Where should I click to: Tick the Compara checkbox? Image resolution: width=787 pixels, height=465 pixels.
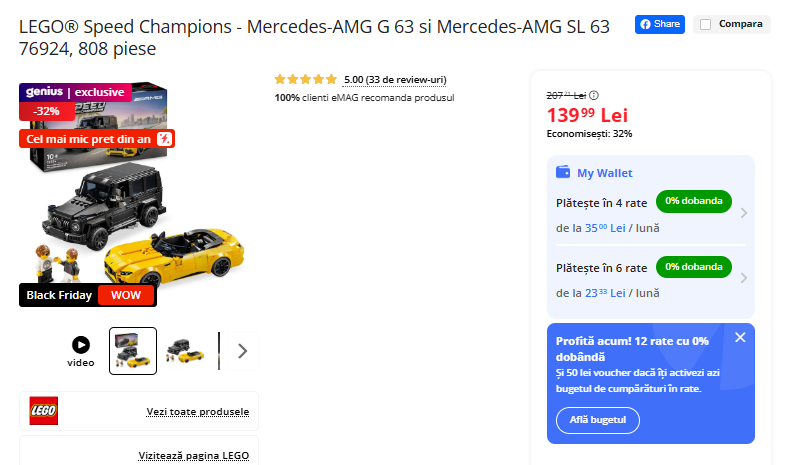(706, 24)
